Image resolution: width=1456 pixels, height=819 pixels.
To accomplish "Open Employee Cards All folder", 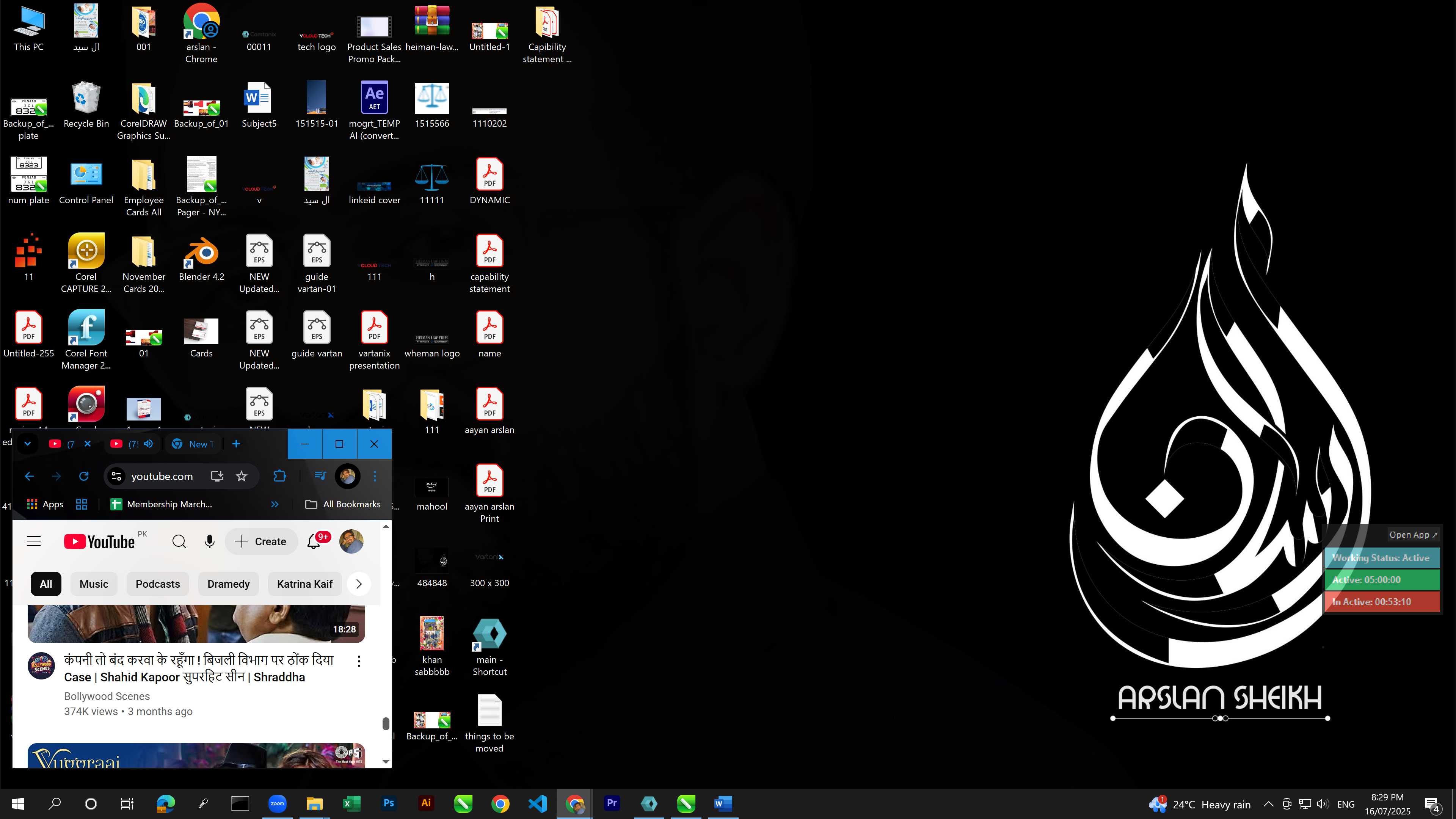I will [144, 188].
